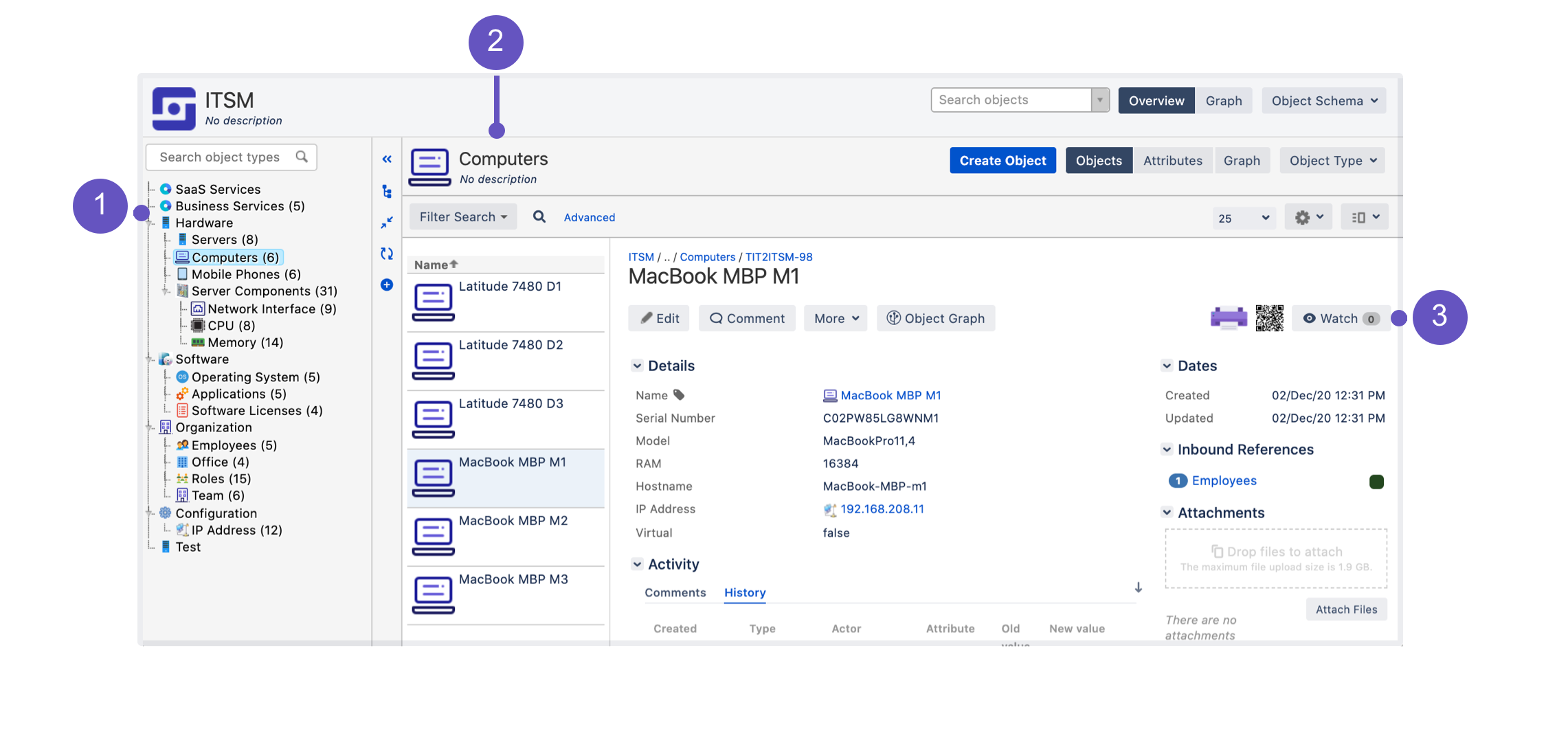
Task: Switch to the schema Graph tab
Action: pos(1224,100)
